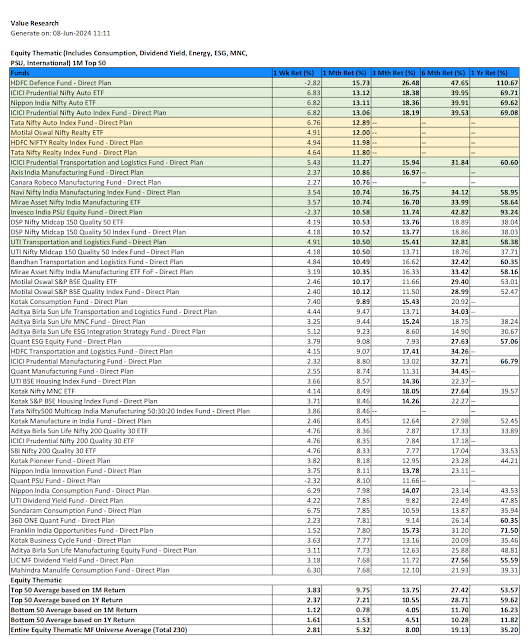531x640 pixels.
Task: Select 'Kotak S&P BSE Housing Index Fund - Direct Plan'
Action: click(x=84, y=401)
